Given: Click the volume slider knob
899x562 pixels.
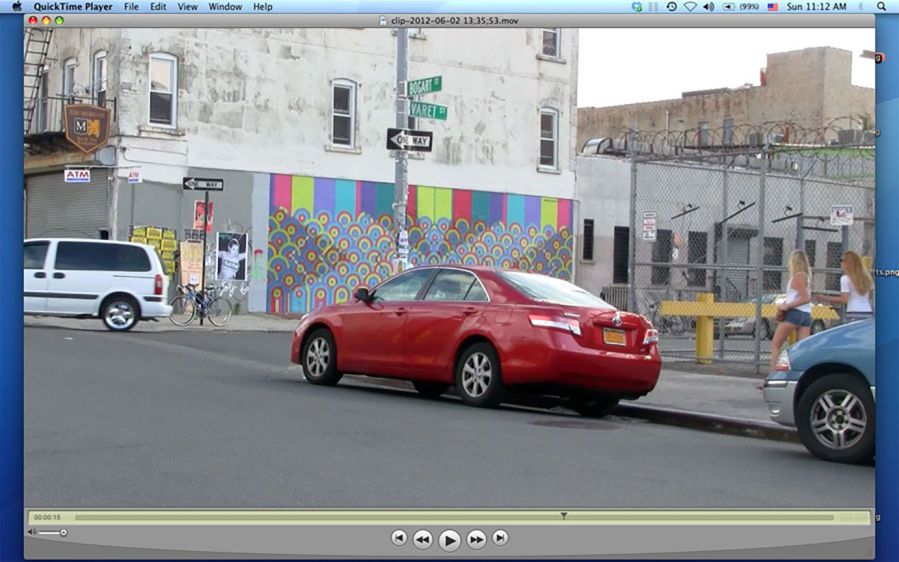Looking at the screenshot, I should coord(64,532).
